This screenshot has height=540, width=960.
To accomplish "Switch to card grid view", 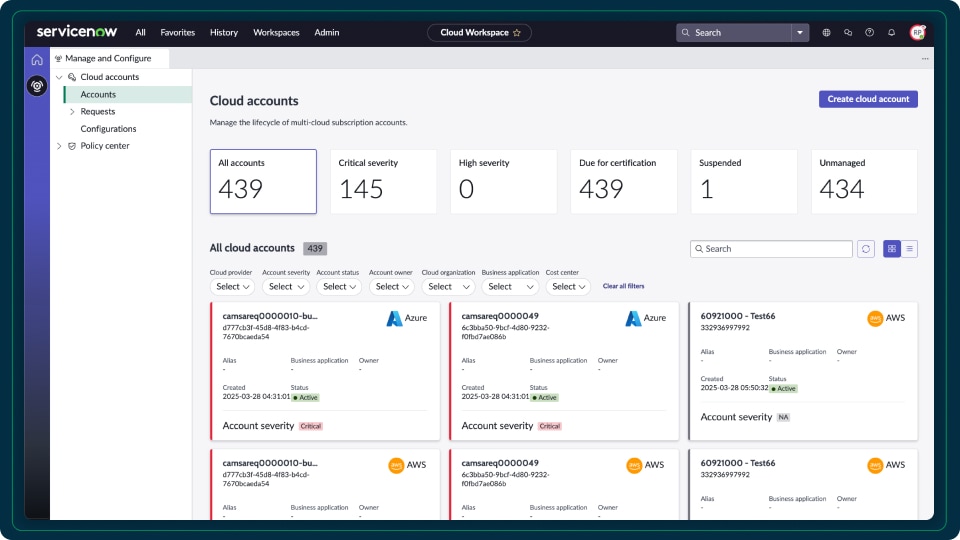I will click(892, 249).
